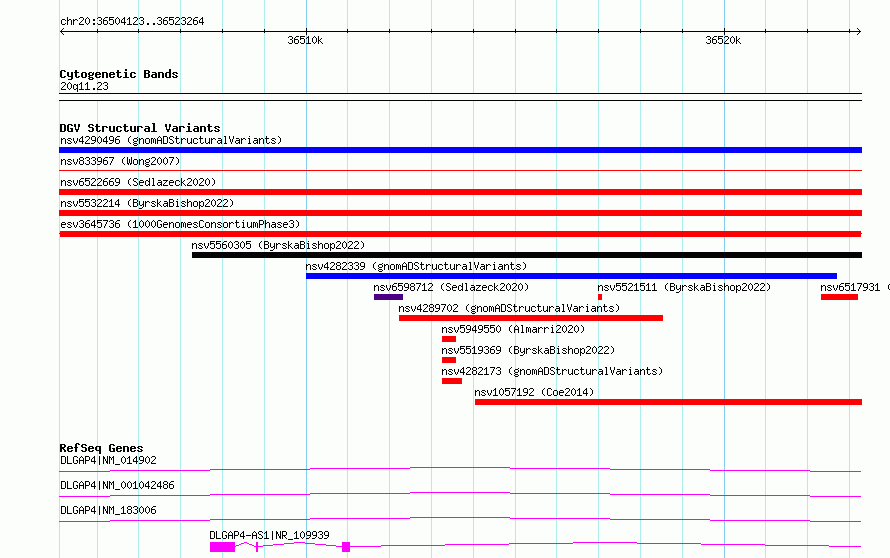Click the DLGAP4|NM_014902 gene label
The width and height of the screenshot is (890, 558).
point(108,460)
